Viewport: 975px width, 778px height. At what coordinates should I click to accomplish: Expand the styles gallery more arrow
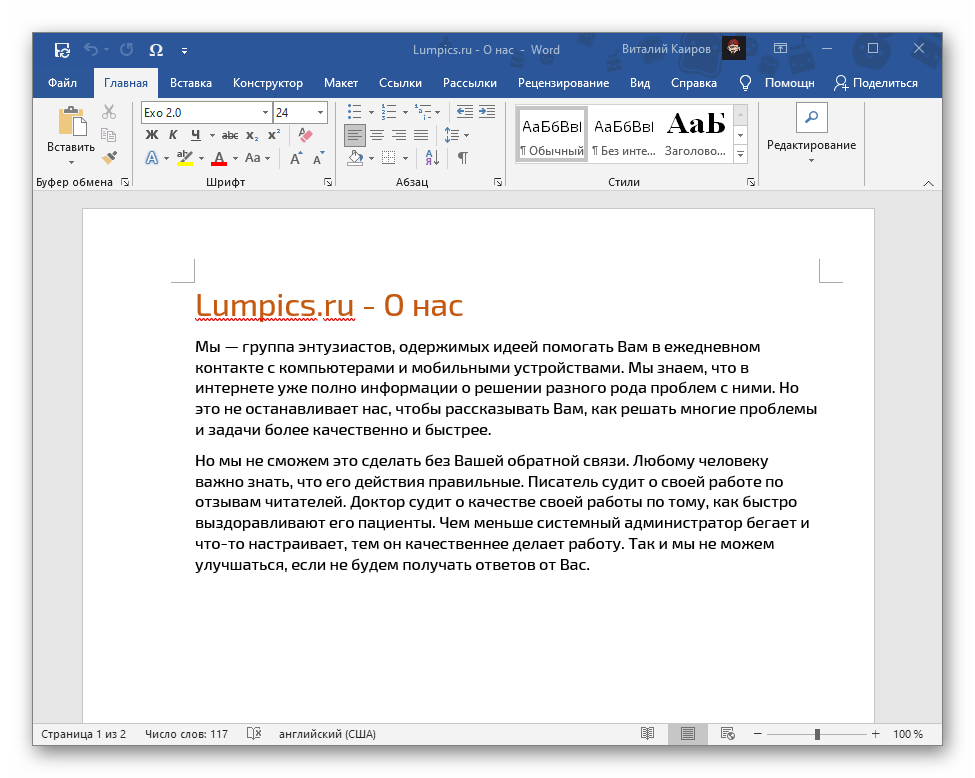[741, 155]
